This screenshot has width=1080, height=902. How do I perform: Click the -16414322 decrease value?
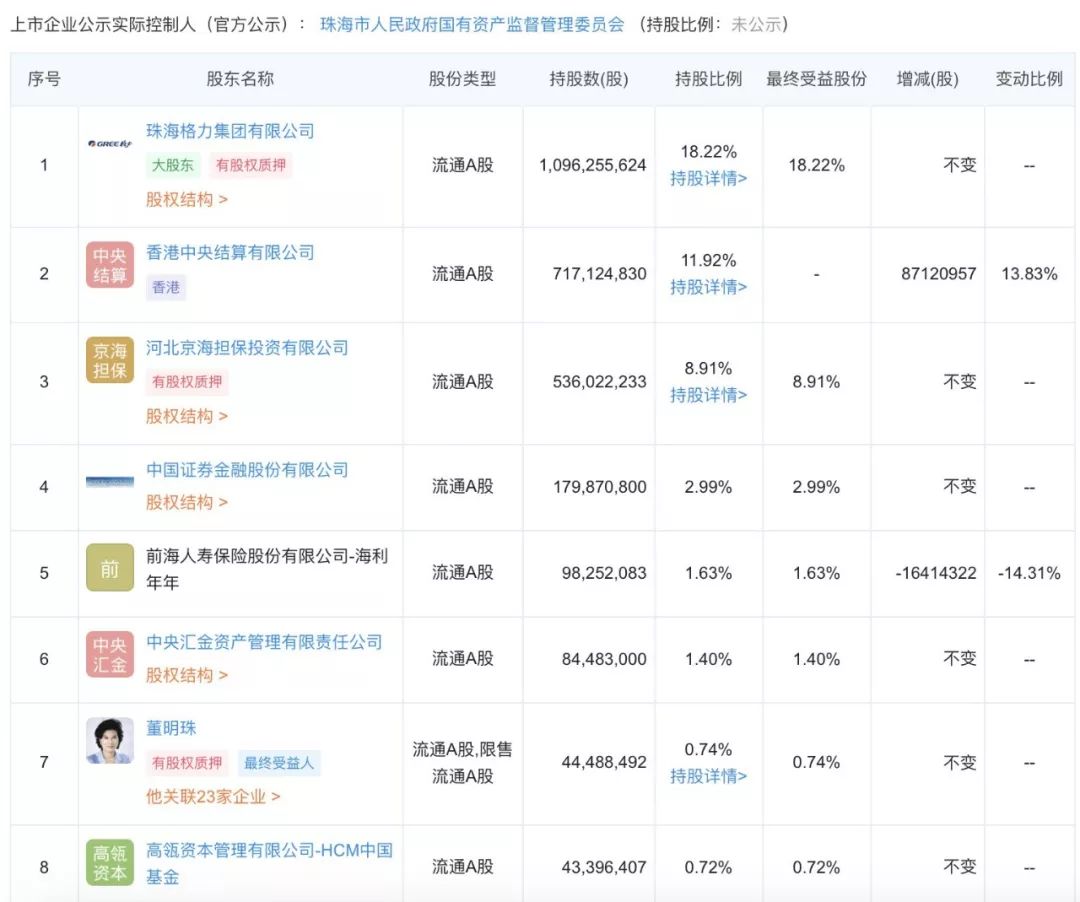(936, 573)
